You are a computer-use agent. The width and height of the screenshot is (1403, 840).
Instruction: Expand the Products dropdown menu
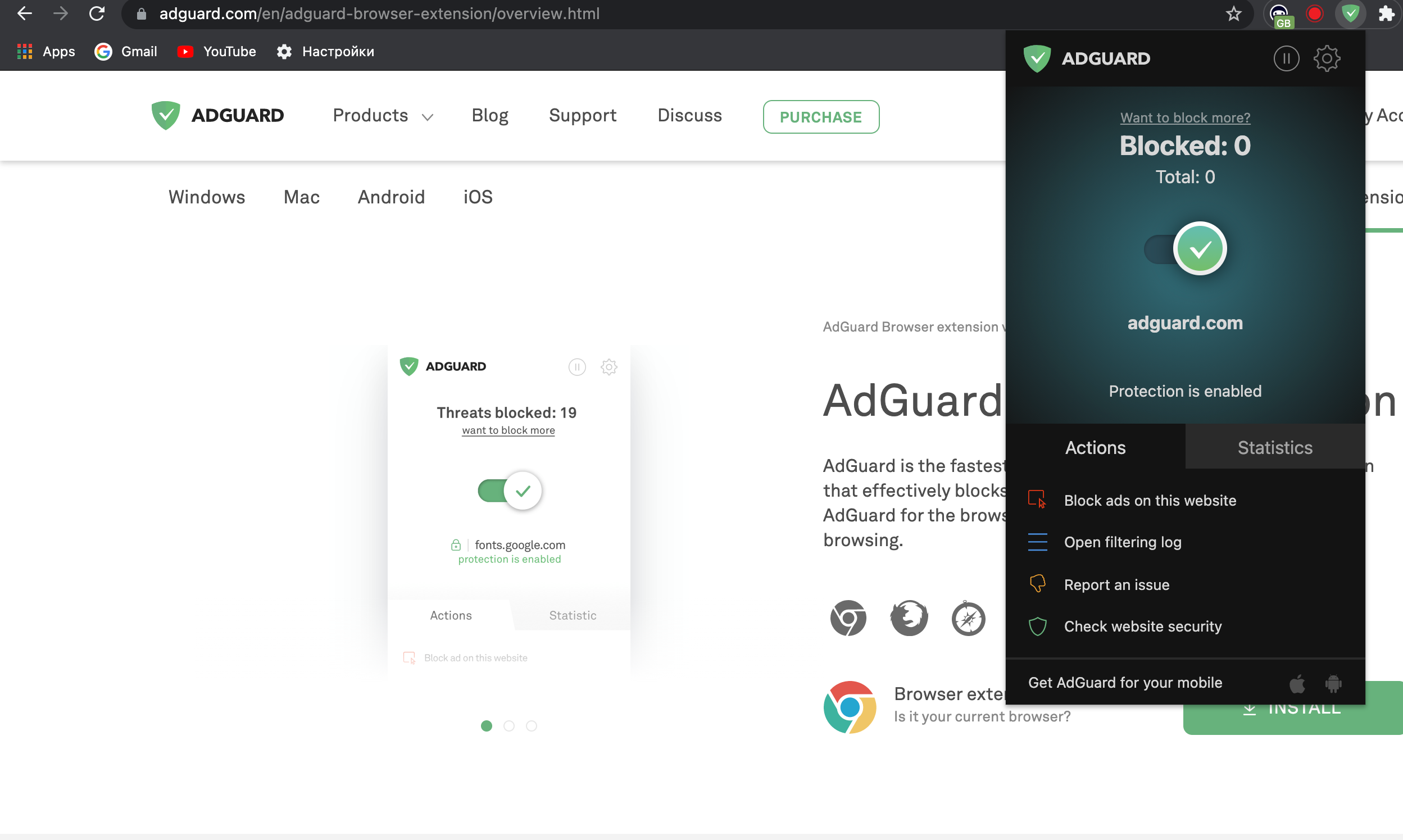click(383, 116)
